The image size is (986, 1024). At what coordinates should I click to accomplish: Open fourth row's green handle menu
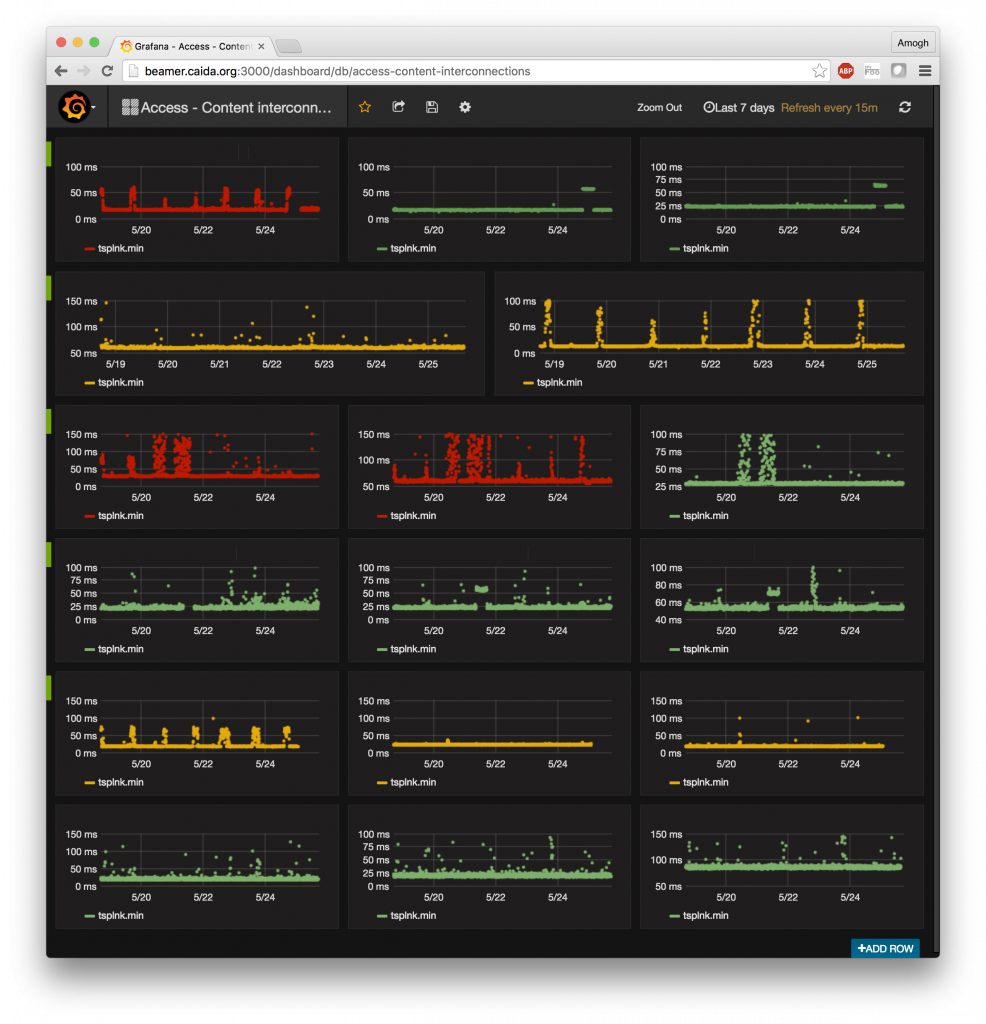(49, 554)
